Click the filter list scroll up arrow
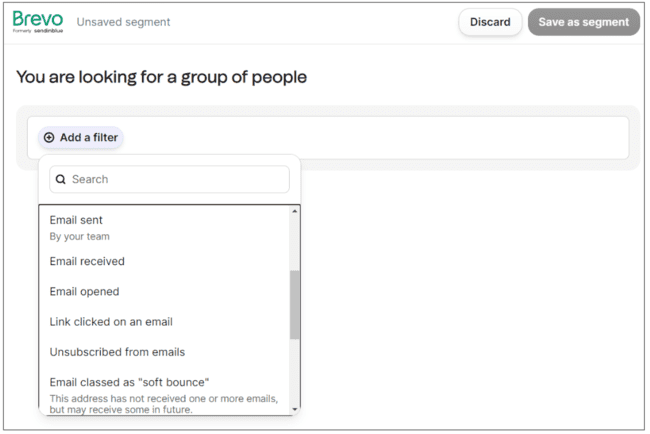This screenshot has width=650, height=434. pyautogui.click(x=295, y=212)
